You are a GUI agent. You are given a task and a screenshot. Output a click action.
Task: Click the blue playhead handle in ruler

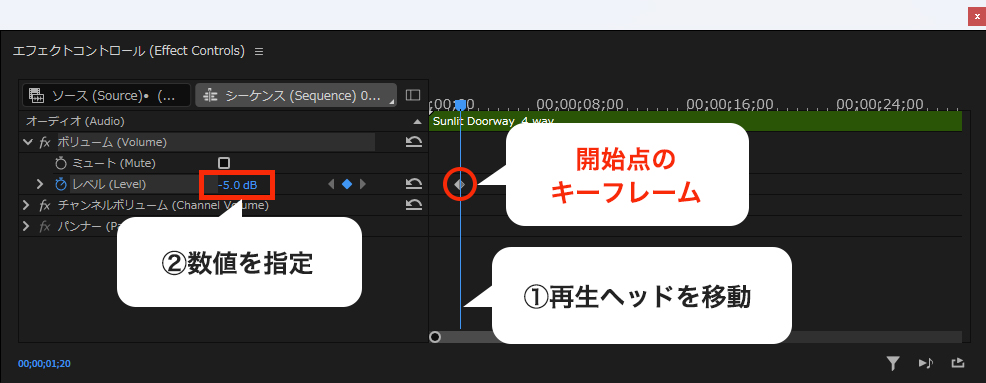(x=460, y=104)
